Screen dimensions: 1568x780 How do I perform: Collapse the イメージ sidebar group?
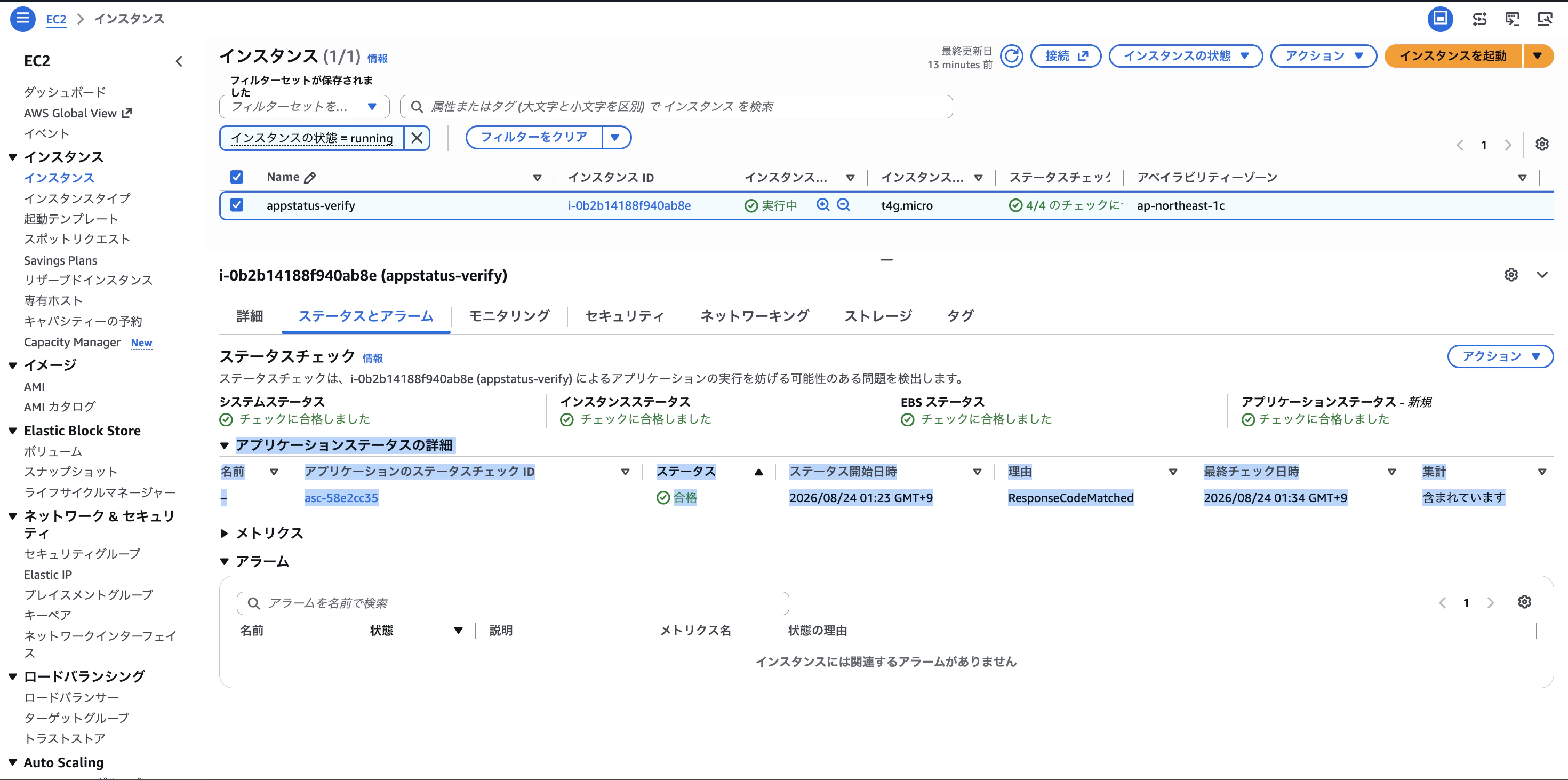coord(12,365)
